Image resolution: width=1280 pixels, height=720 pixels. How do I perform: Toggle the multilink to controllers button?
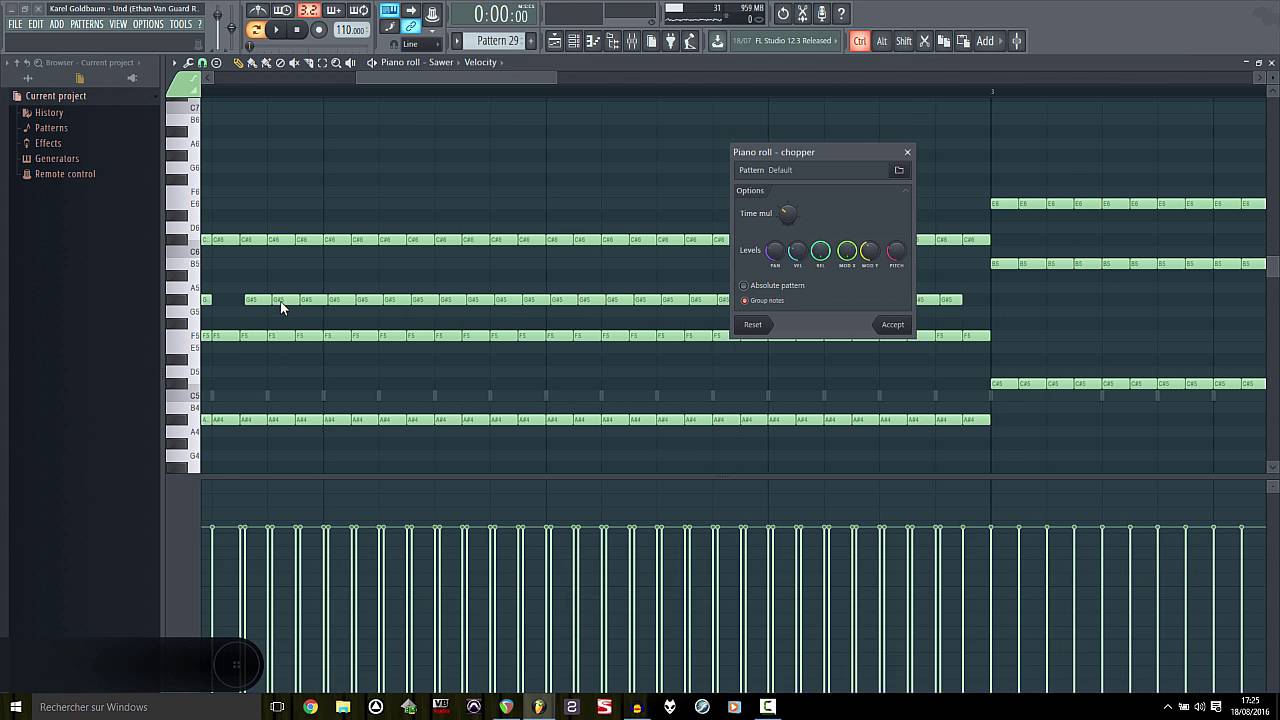point(411,27)
